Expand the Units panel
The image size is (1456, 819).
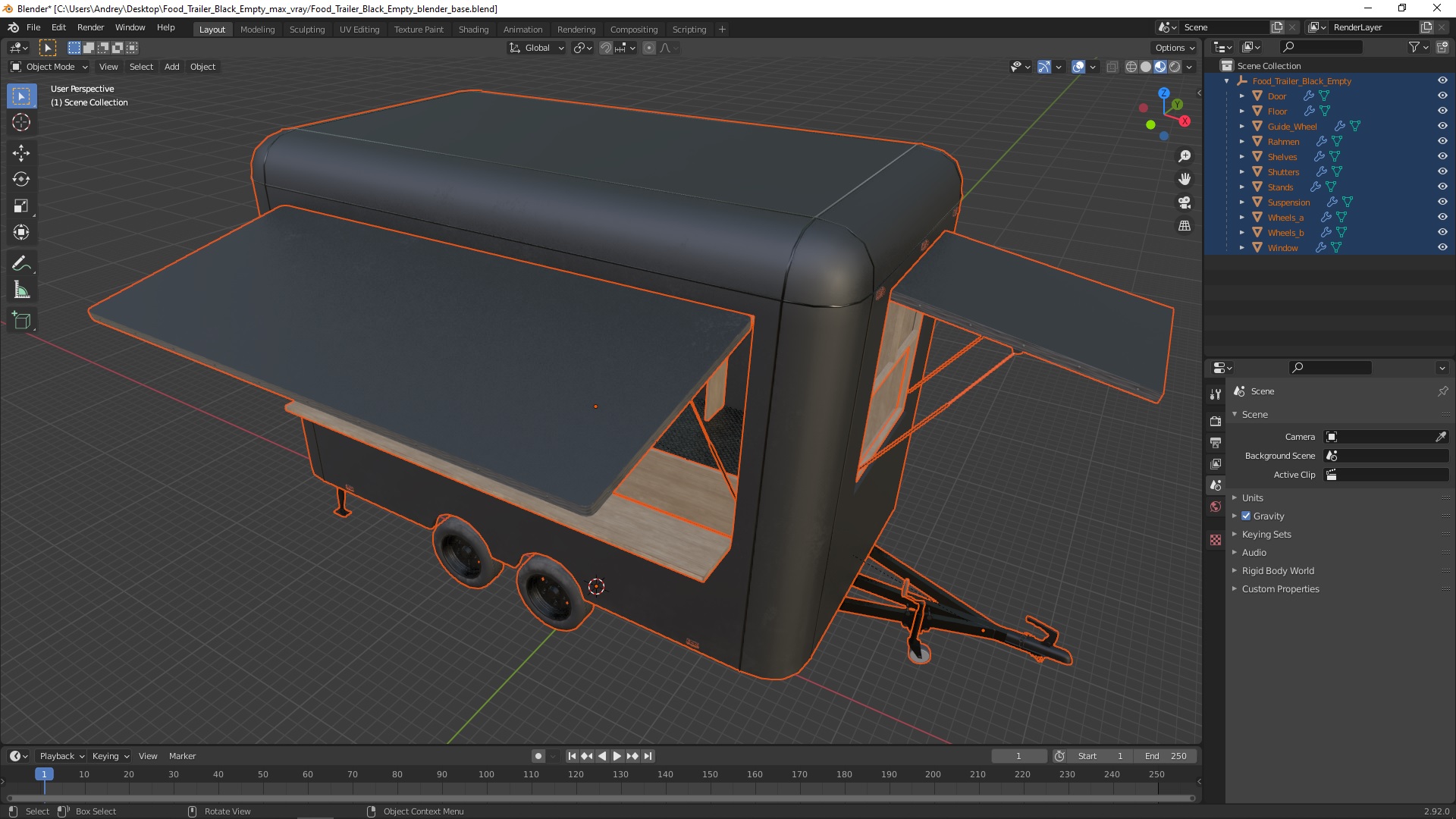point(1252,497)
